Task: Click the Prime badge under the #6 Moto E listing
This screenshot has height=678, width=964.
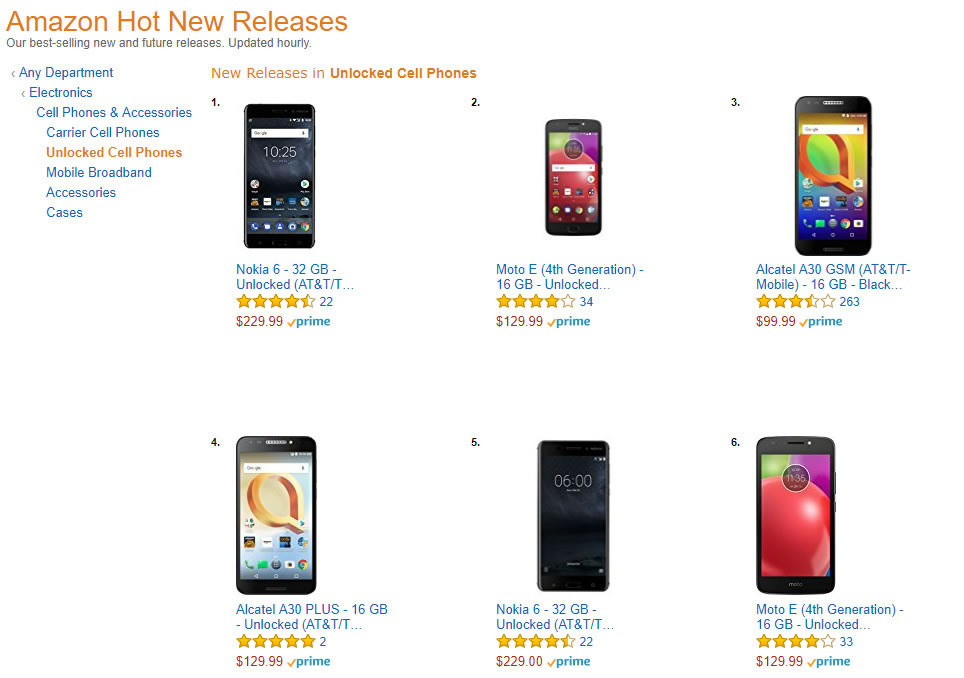Action: coord(828,661)
